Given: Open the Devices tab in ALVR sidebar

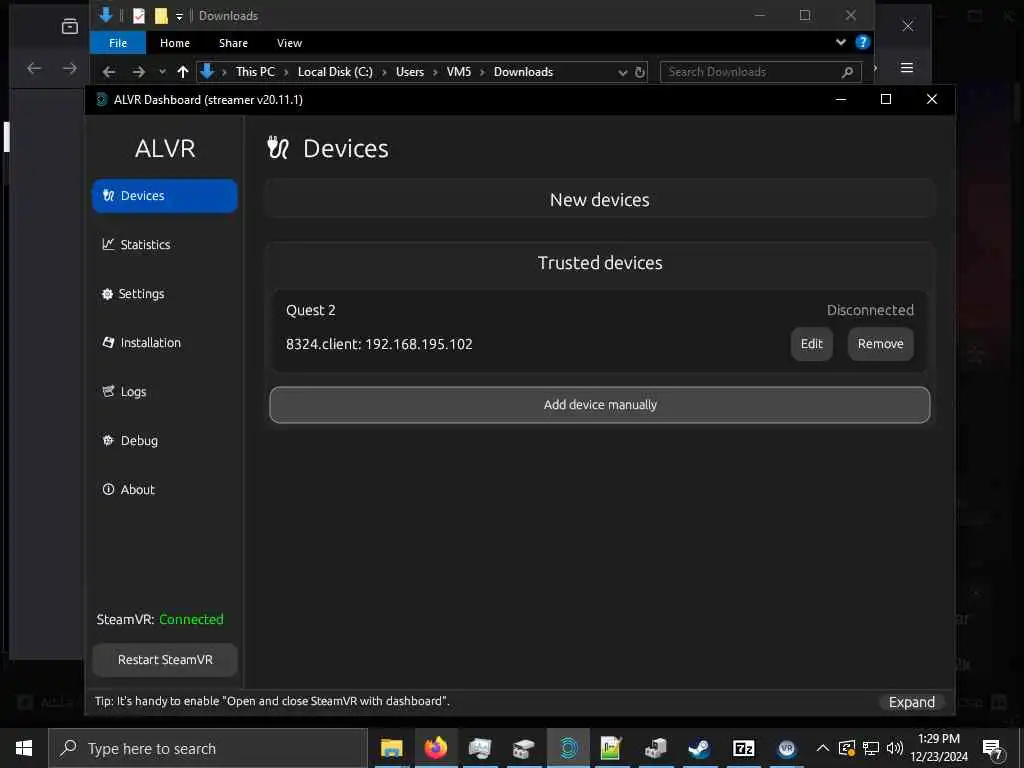Looking at the screenshot, I should tap(165, 196).
